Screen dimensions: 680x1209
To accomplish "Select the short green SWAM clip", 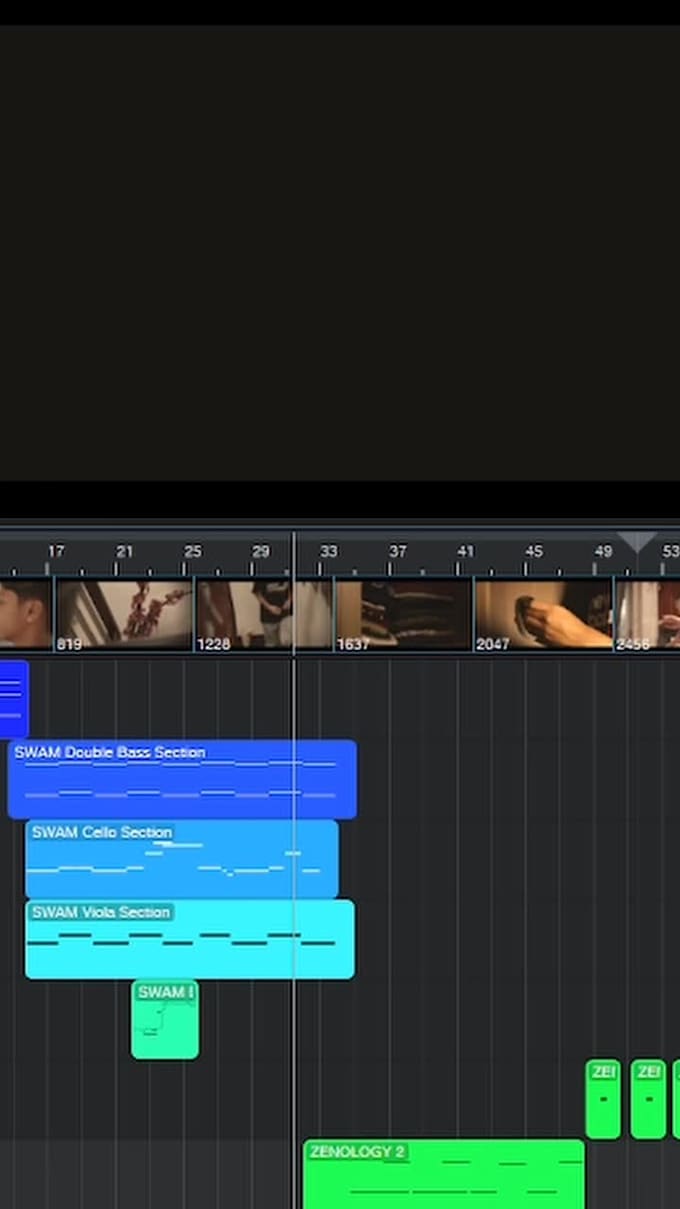I will [165, 1019].
